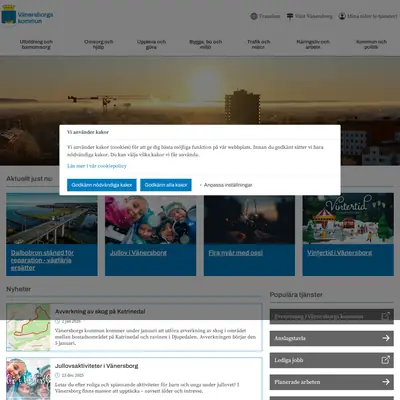The width and height of the screenshot is (400, 400).
Task: Open the Trafik och resor menu
Action: pos(259,44)
